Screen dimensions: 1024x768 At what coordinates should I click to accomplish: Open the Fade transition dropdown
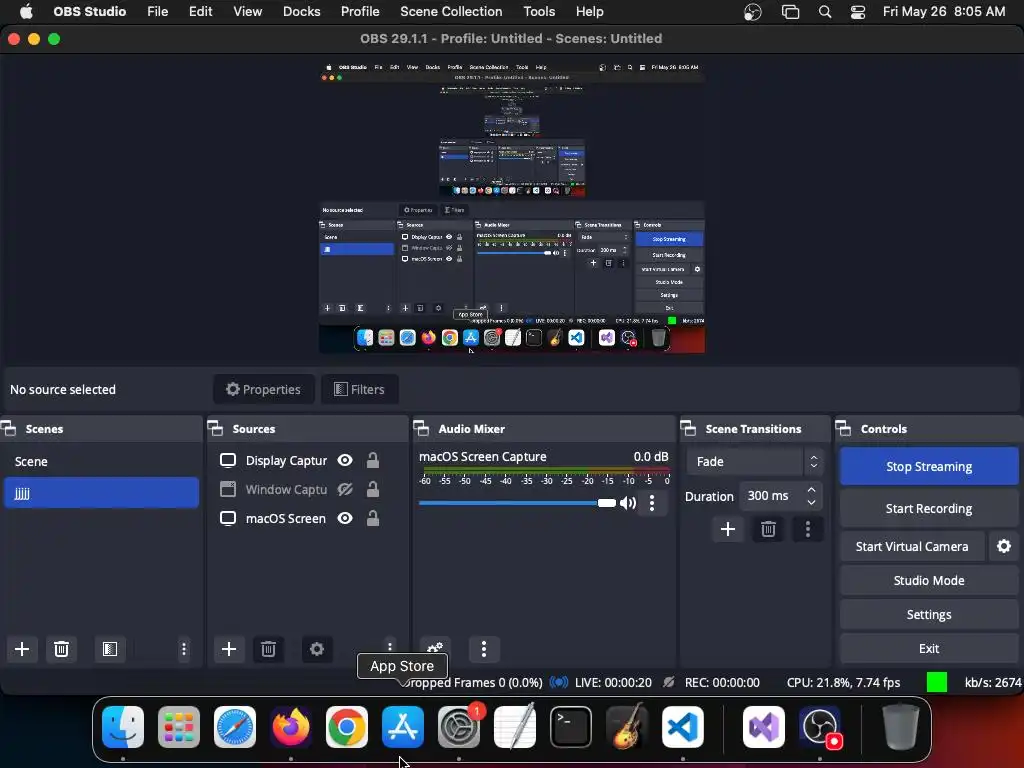click(756, 462)
